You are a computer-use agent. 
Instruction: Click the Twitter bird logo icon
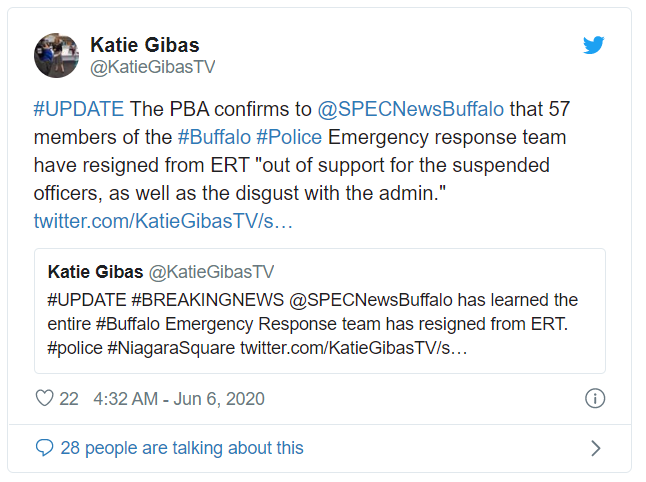(594, 45)
